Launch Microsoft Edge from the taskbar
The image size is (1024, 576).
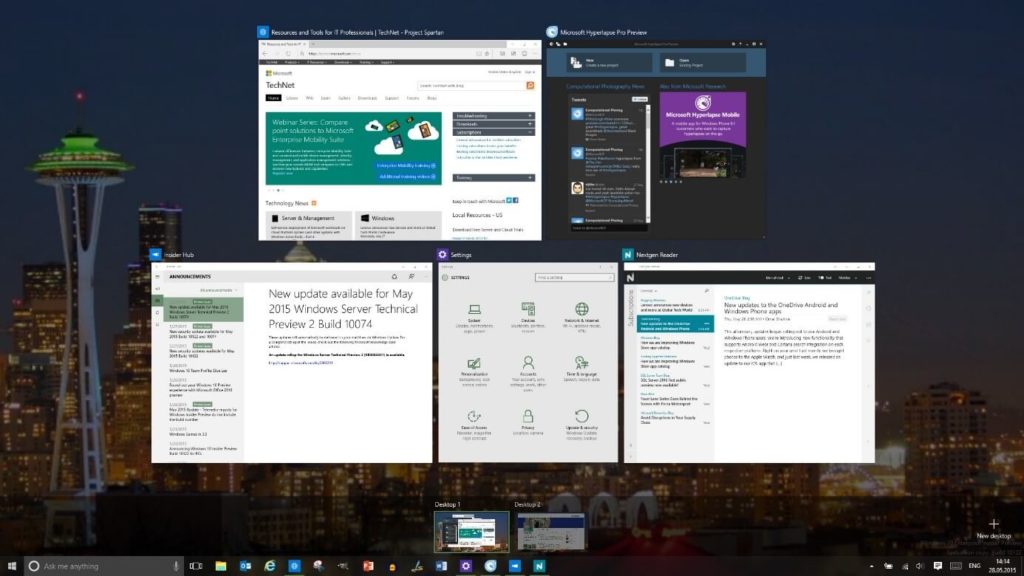(269, 565)
